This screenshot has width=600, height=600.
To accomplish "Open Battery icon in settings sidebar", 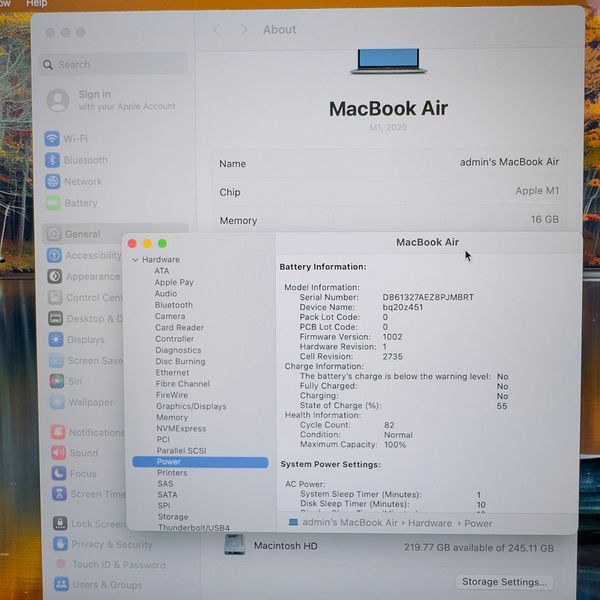I will pos(53,203).
